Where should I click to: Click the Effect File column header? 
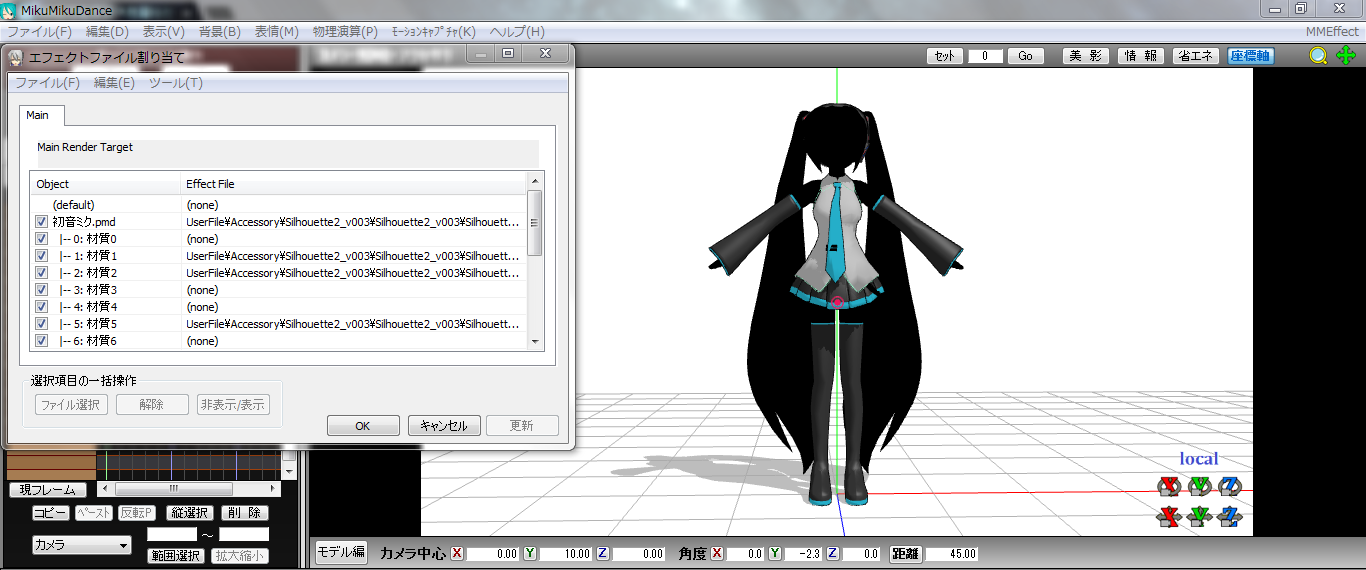(354, 184)
